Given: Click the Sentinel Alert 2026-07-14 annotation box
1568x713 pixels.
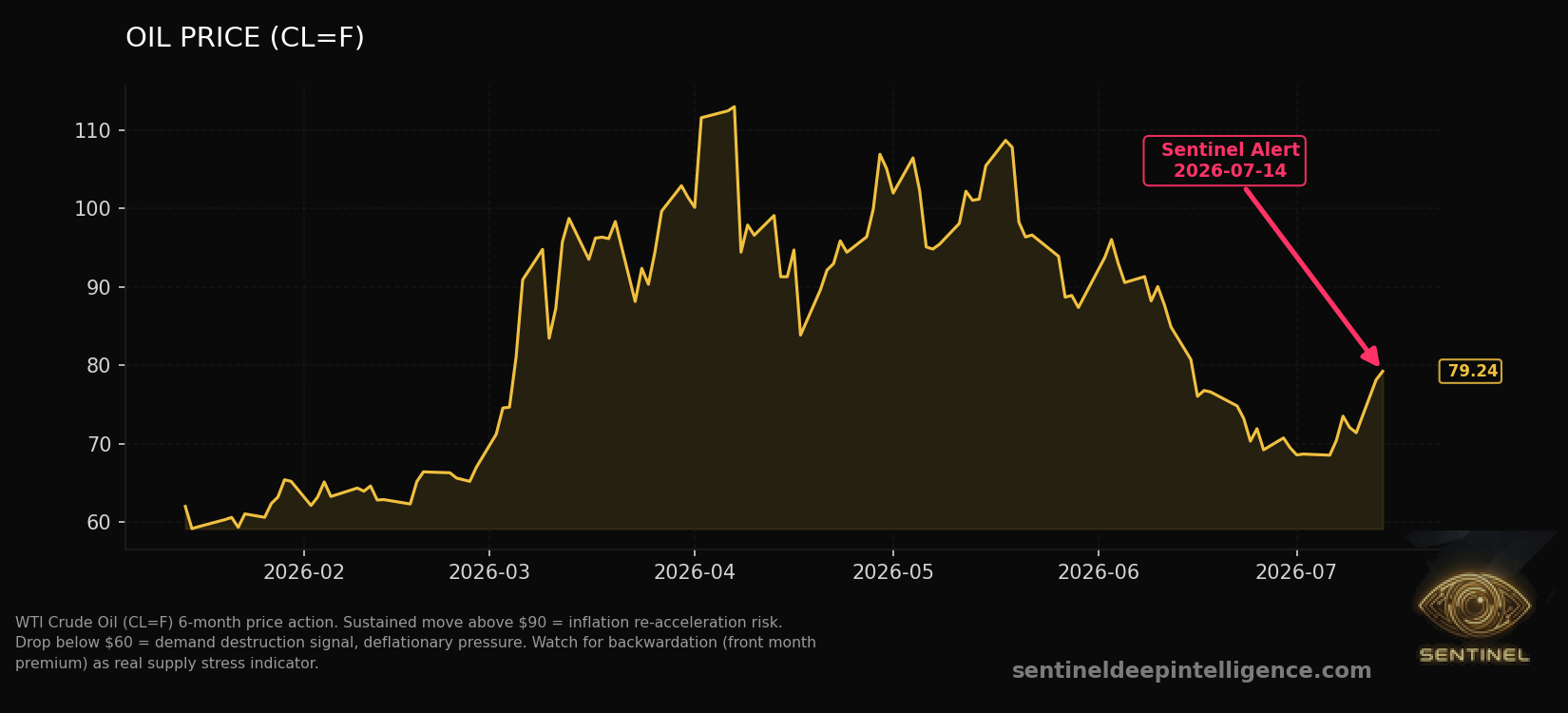Looking at the screenshot, I should pos(1224,161).
